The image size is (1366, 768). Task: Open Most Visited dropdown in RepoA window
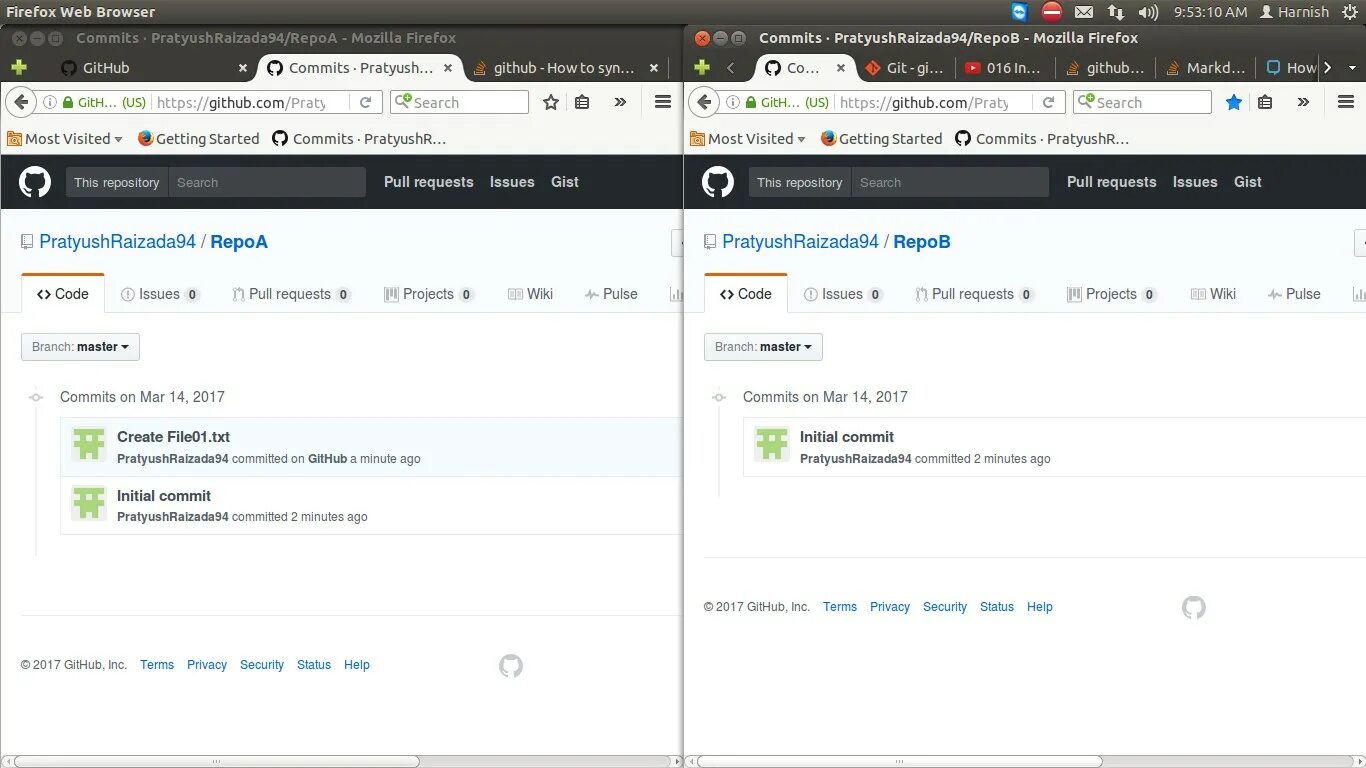tap(65, 139)
